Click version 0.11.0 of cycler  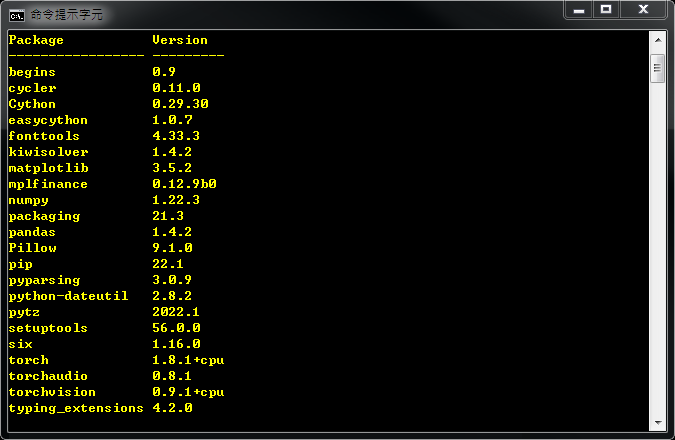click(176, 88)
